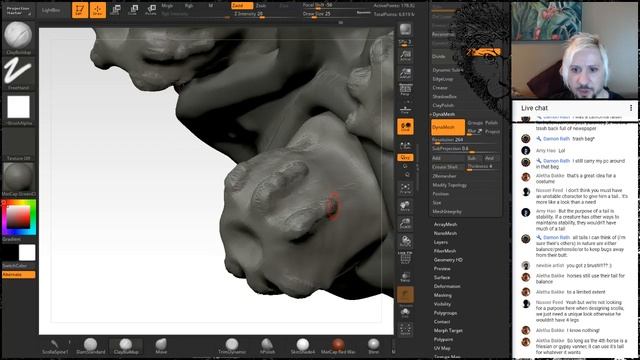Toggle the Floor grid icon
This screenshot has height=360, width=640.
click(x=405, y=109)
